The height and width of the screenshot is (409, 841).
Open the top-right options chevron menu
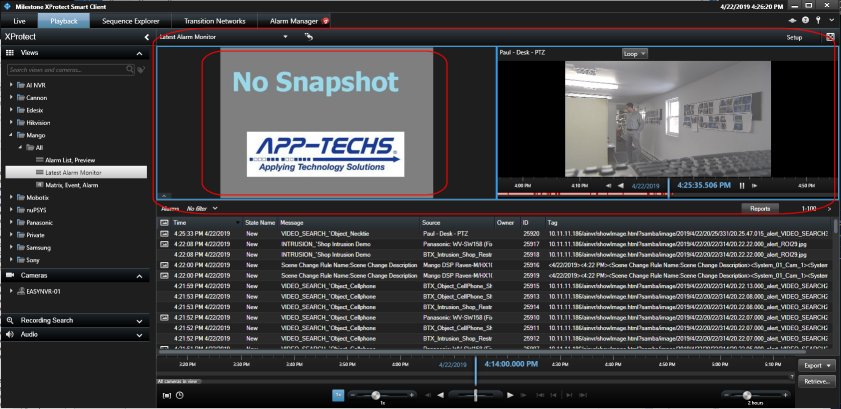tap(832, 20)
